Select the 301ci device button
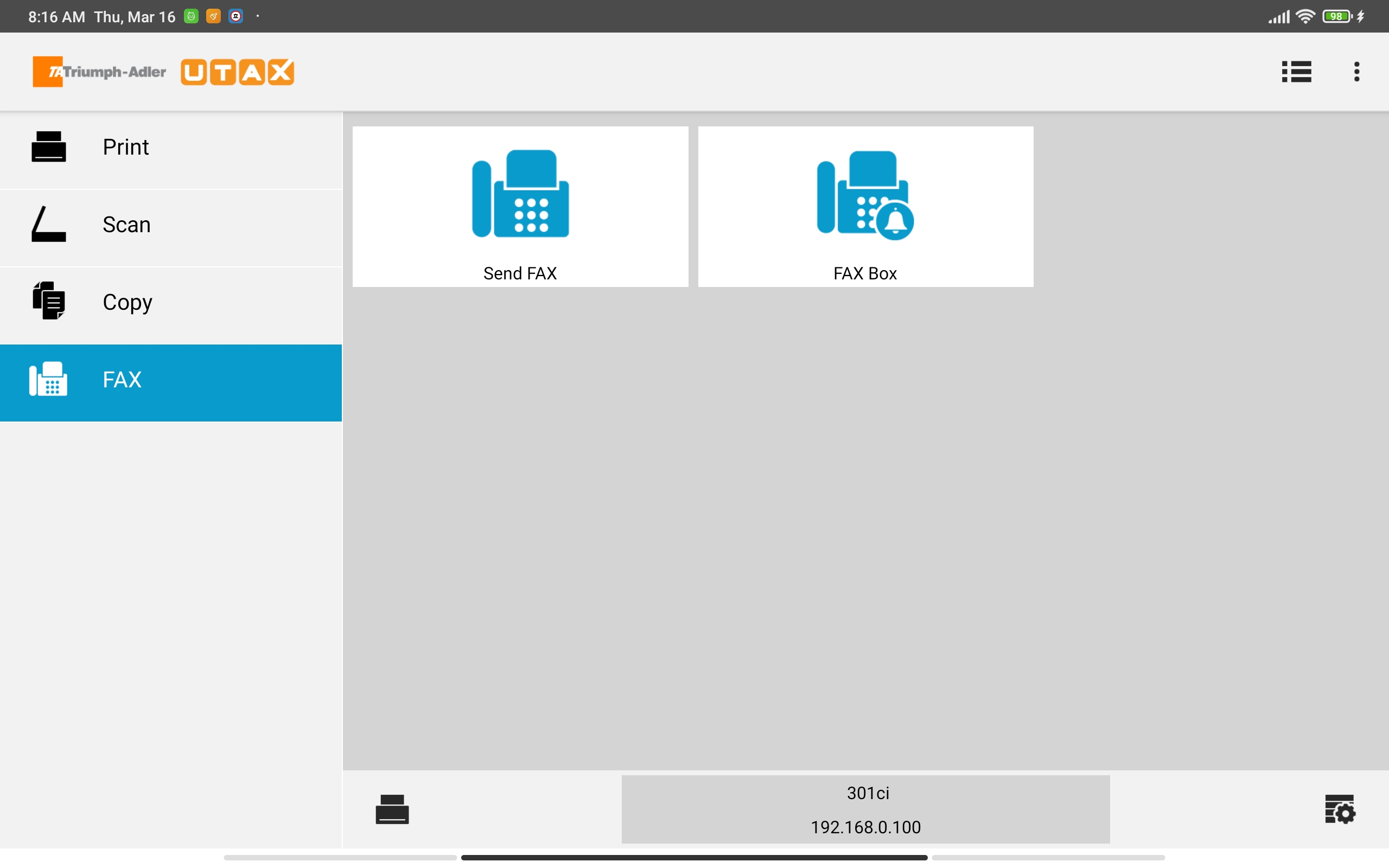Screen dimensions: 1389x868 point(865,809)
